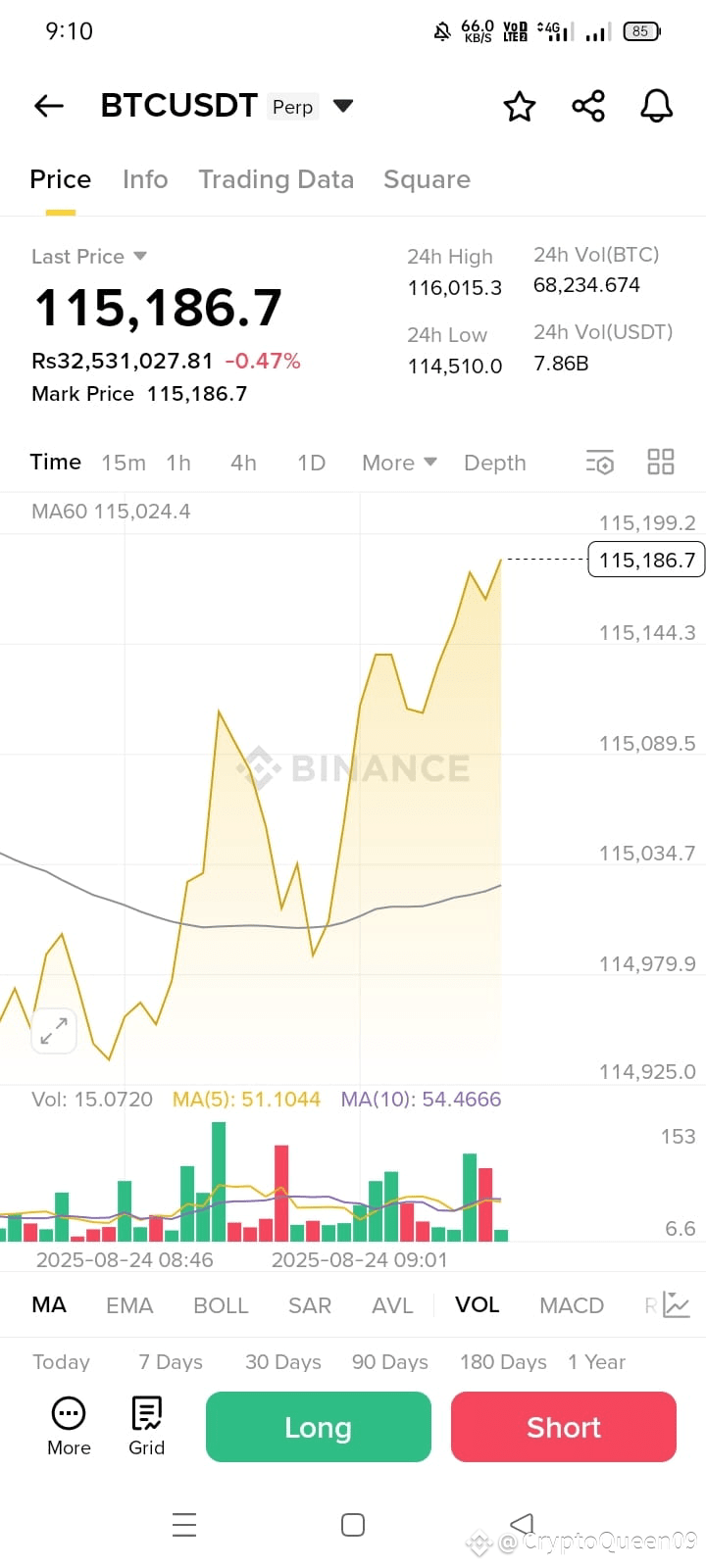
Task: Toggle the VOL indicator
Action: tap(478, 1304)
